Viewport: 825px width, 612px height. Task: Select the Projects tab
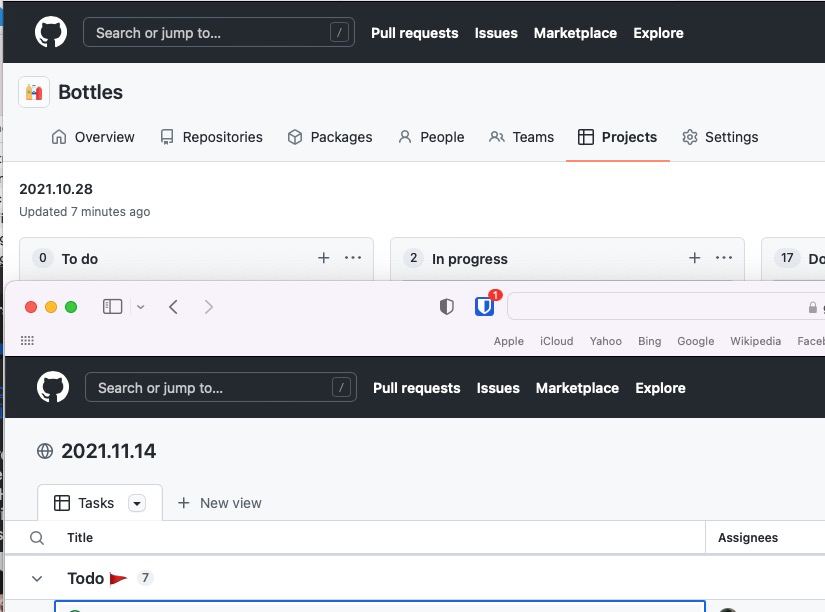pos(617,137)
